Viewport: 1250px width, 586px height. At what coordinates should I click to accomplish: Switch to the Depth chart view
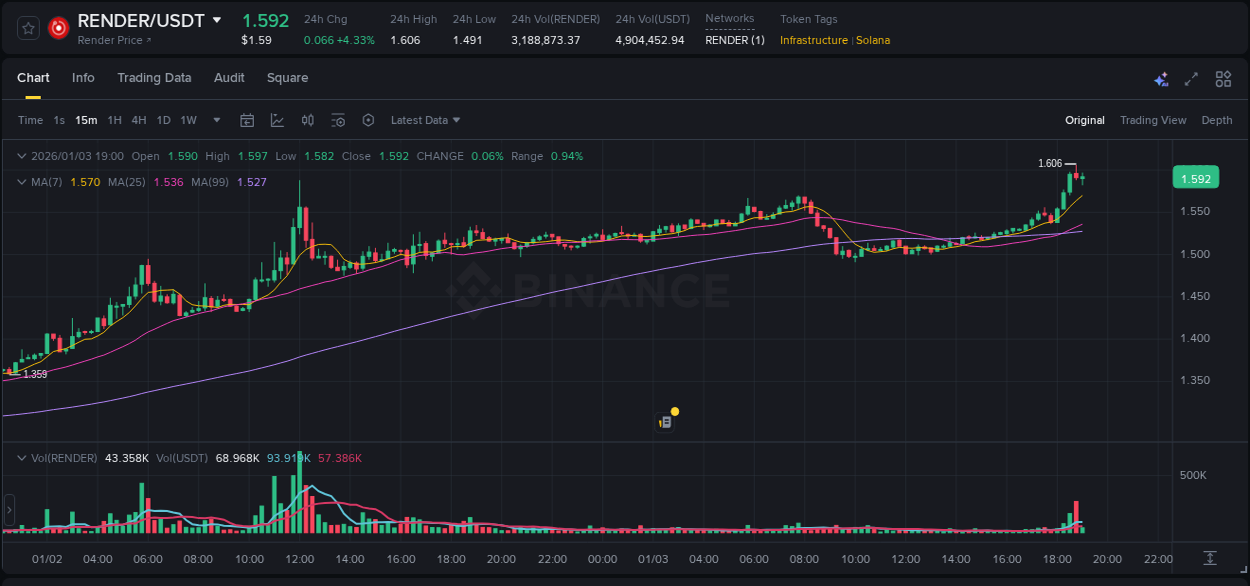click(1216, 120)
